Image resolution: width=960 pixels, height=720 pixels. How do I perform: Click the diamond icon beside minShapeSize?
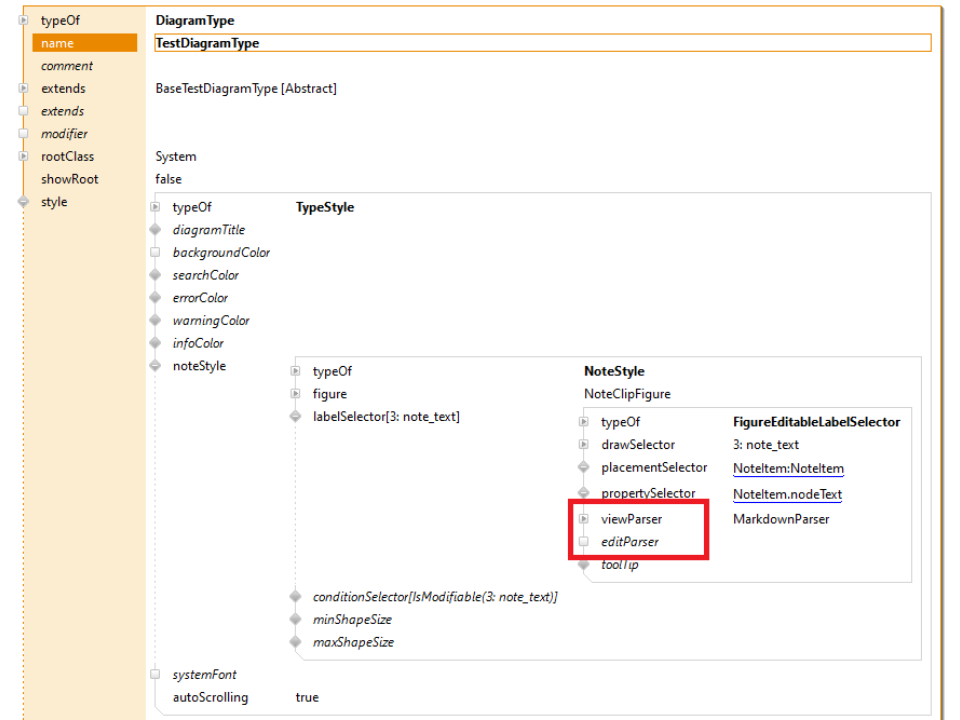[x=295, y=620]
